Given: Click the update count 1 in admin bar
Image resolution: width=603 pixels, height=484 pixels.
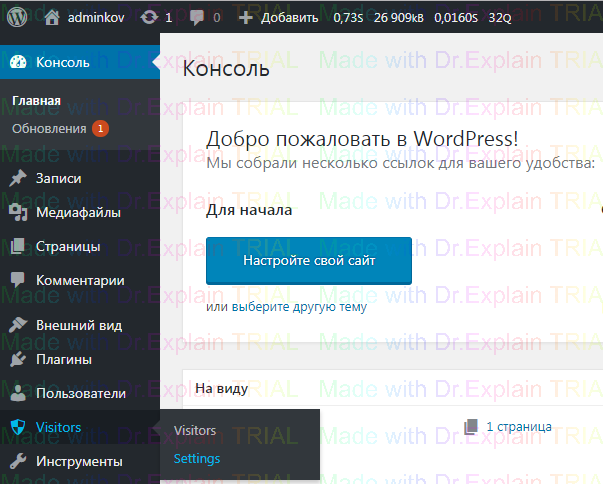Looking at the screenshot, I should pos(168,18).
